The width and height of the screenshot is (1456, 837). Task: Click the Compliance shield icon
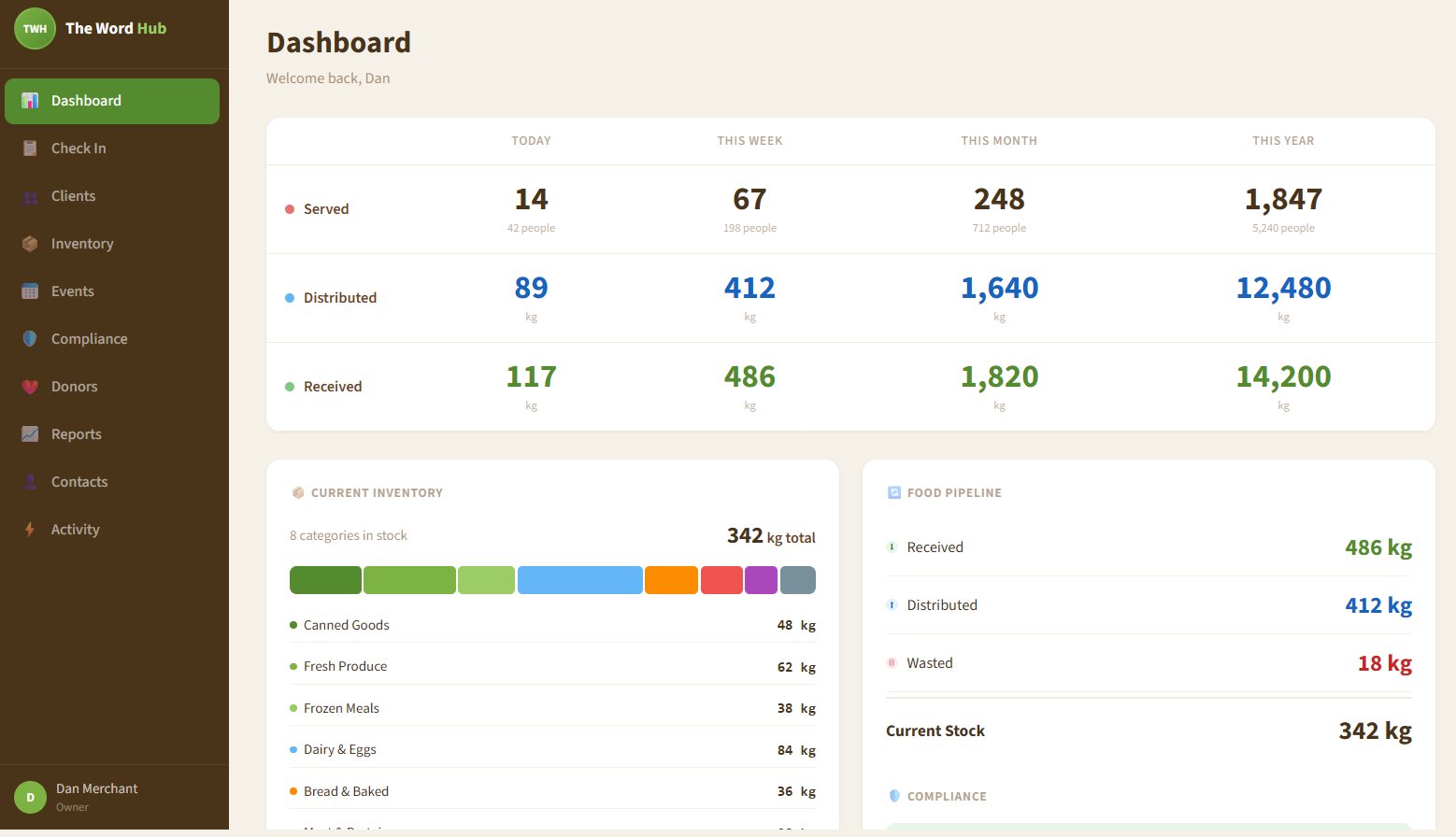[31, 338]
